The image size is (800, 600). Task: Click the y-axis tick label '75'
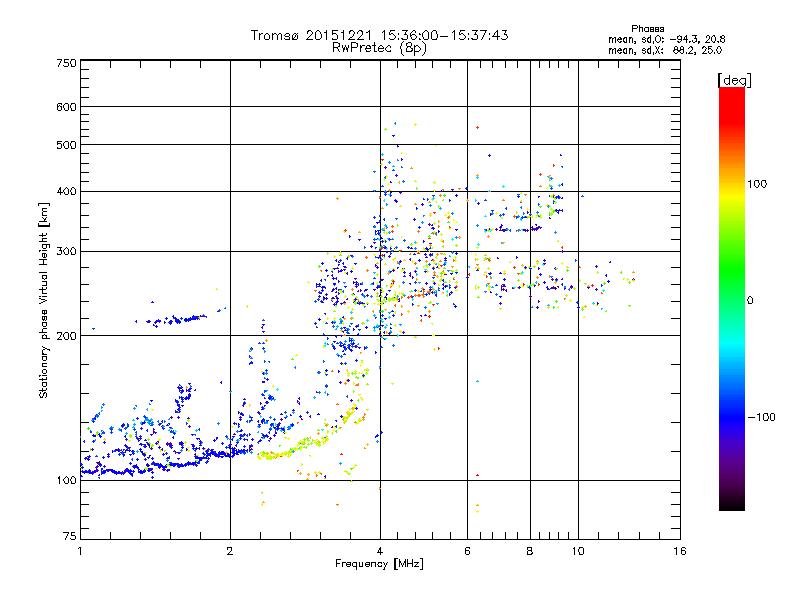[70, 536]
